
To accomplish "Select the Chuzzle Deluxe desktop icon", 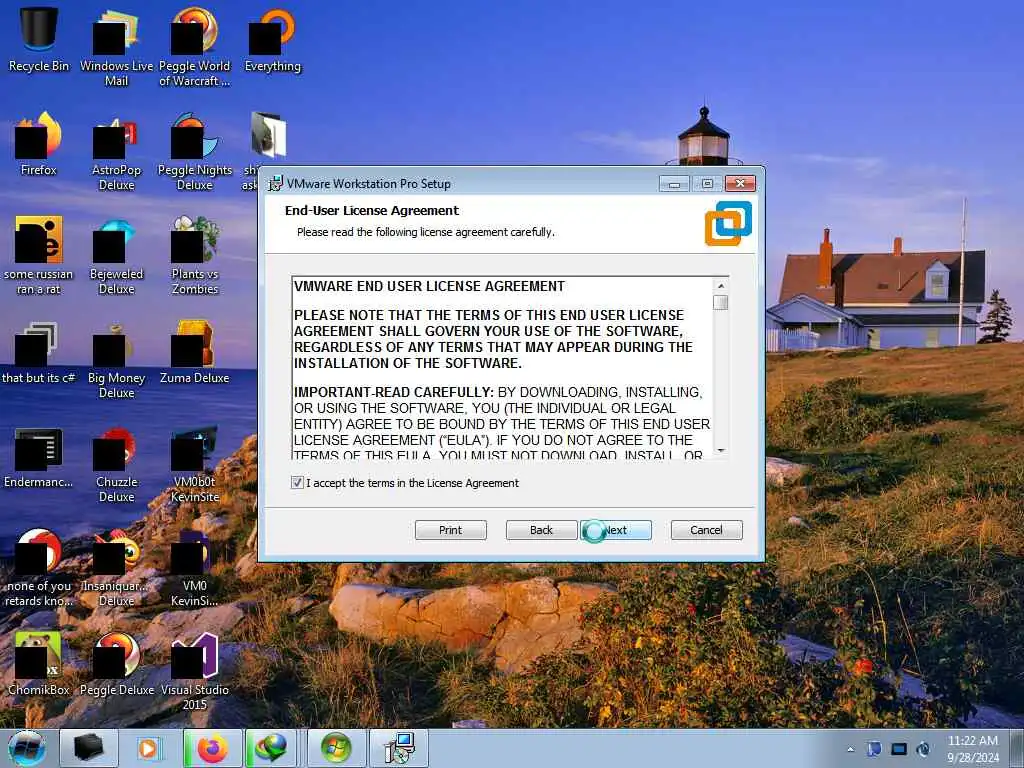I will tap(116, 464).
